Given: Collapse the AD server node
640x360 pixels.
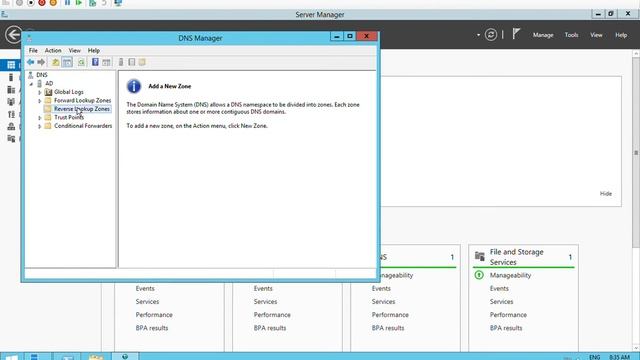Looking at the screenshot, I should click(x=31, y=84).
